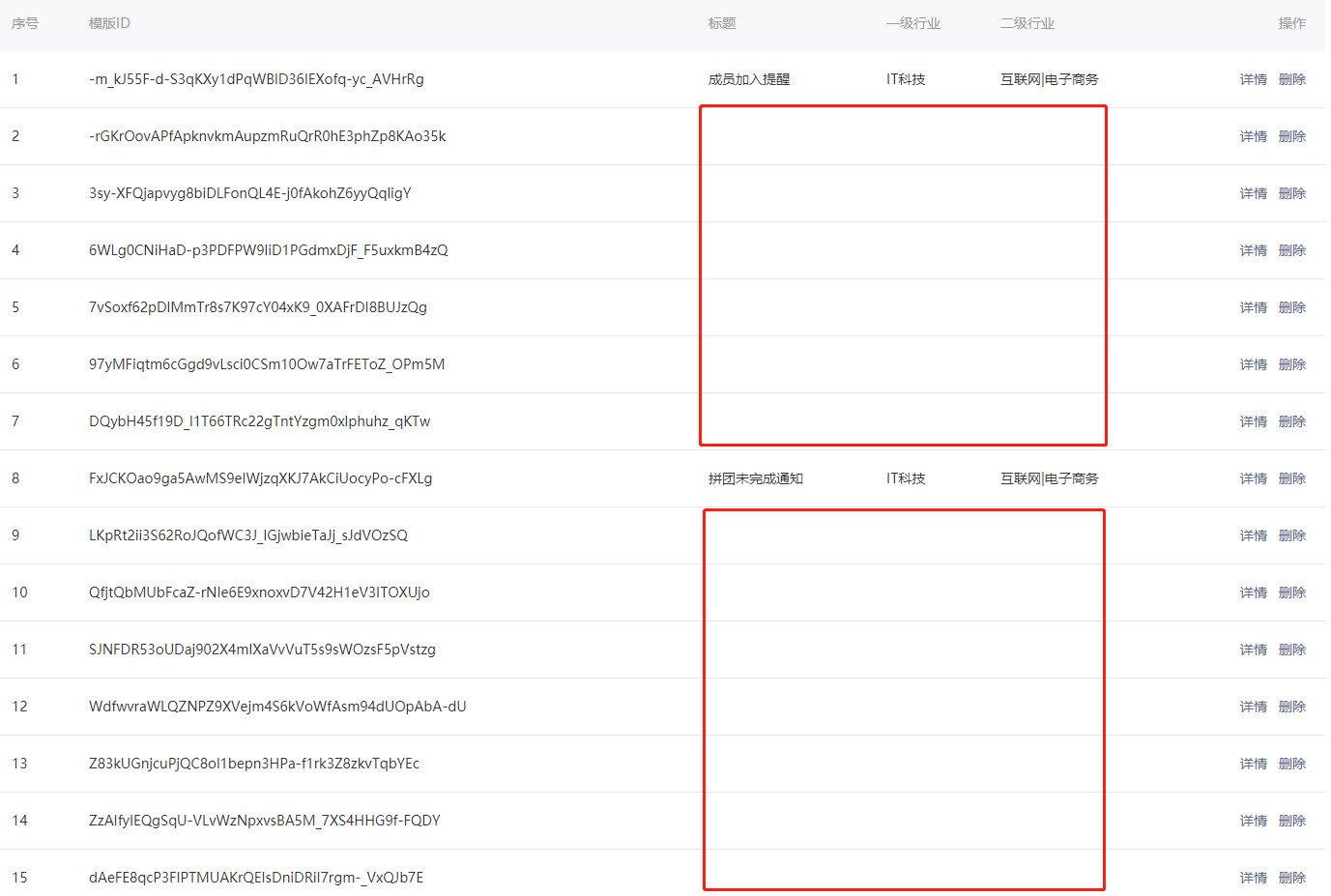1331x896 pixels.
Task: Click 删除 in row 6
Action: pyautogui.click(x=1291, y=364)
